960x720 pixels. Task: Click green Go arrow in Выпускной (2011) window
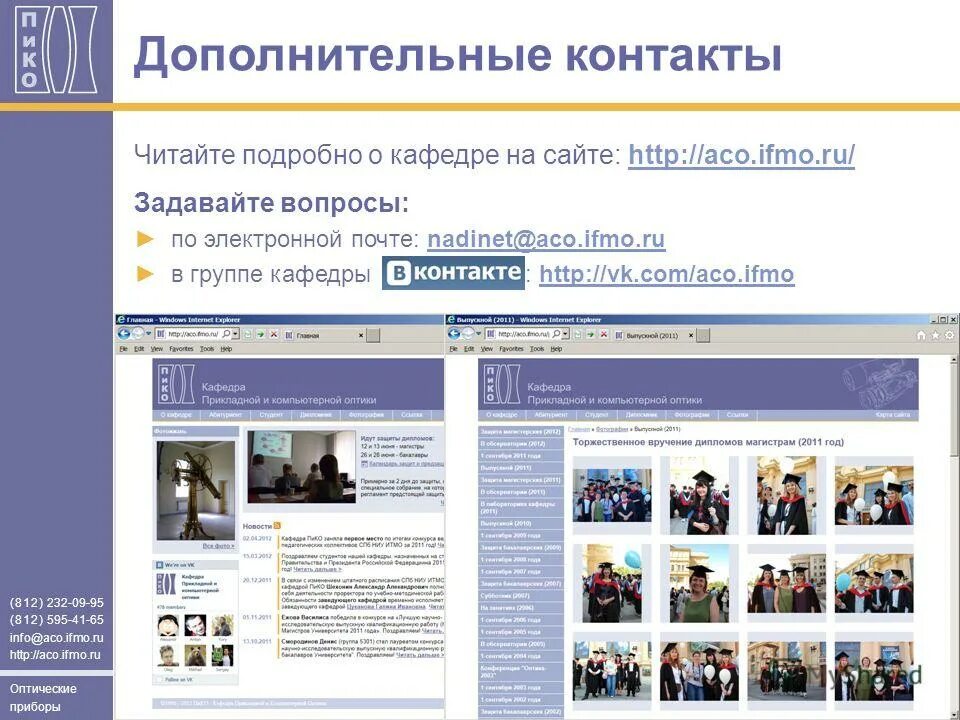(x=591, y=335)
